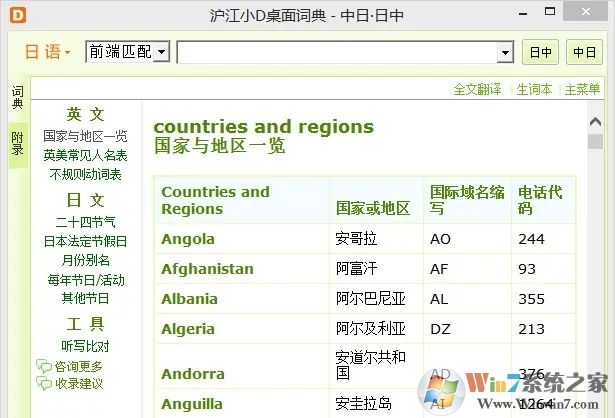Click the 国家或地区 column header
Image resolution: width=615 pixels, height=418 pixels.
point(376,200)
